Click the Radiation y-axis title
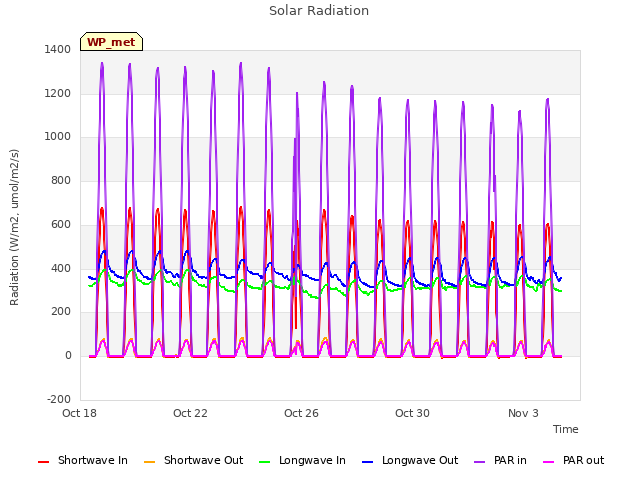640x480 pixels. click(14, 227)
